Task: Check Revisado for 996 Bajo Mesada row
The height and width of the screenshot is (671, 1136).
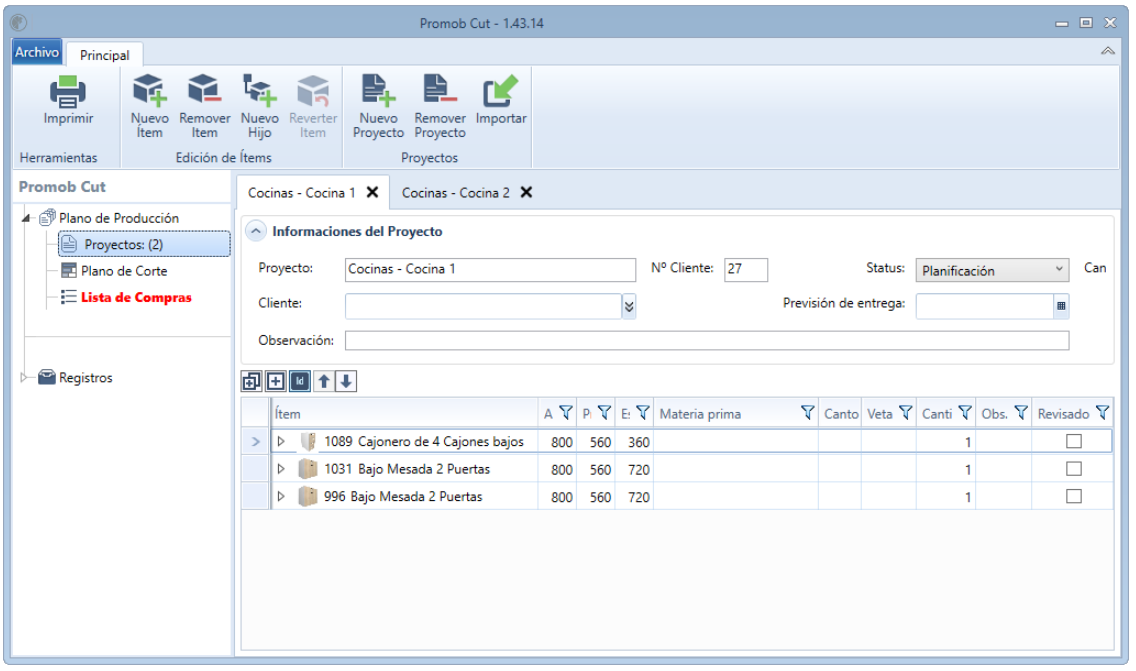Action: 1074,496
